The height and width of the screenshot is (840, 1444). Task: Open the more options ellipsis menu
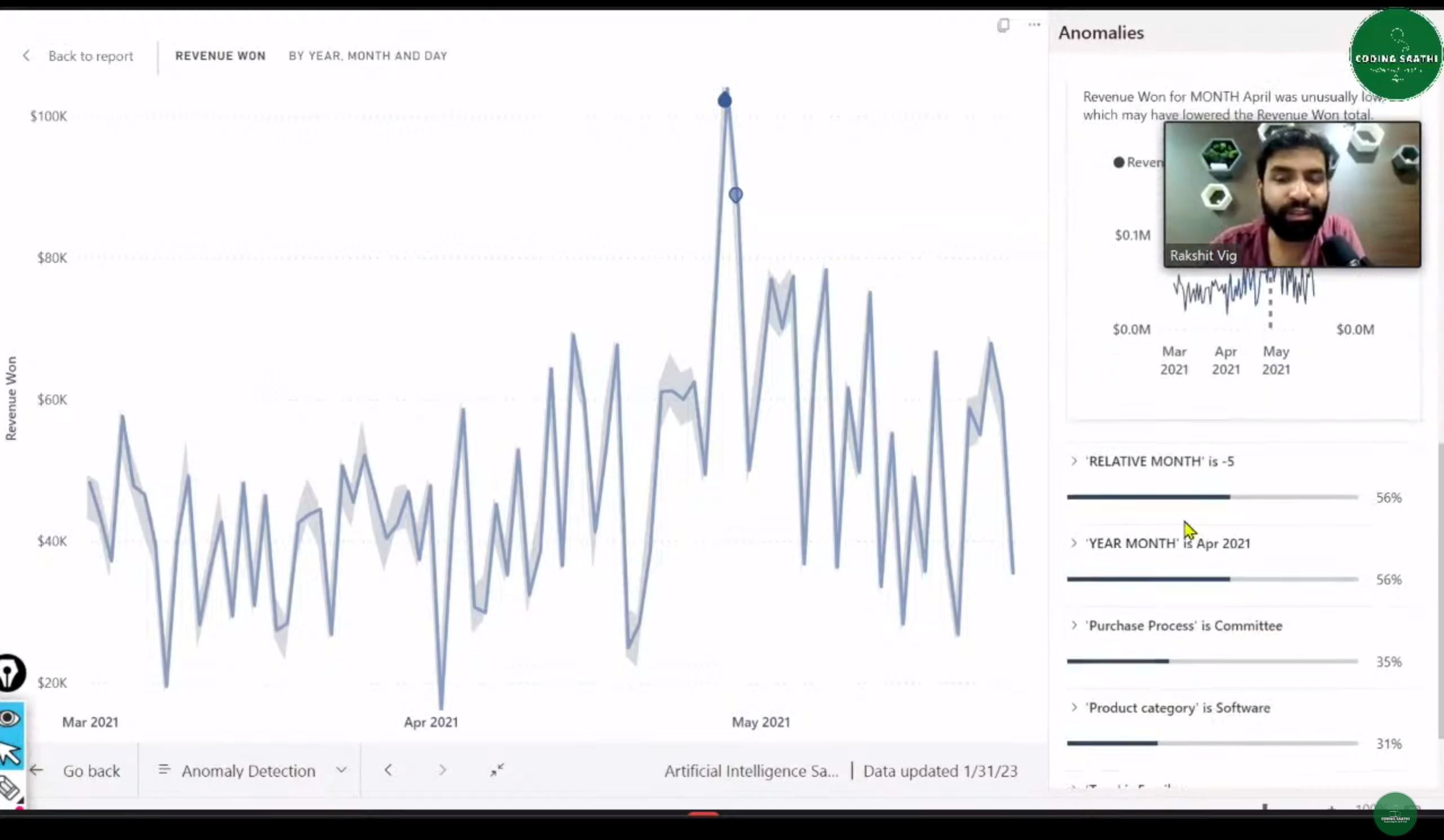(x=1034, y=25)
